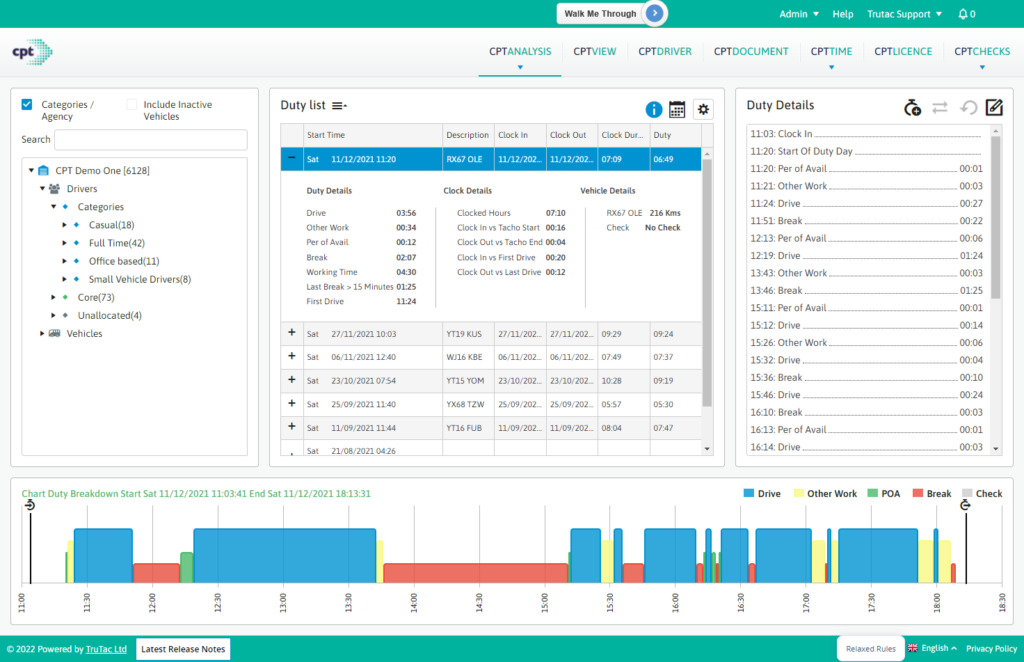
Task: Click the notification bell icon
Action: point(962,14)
